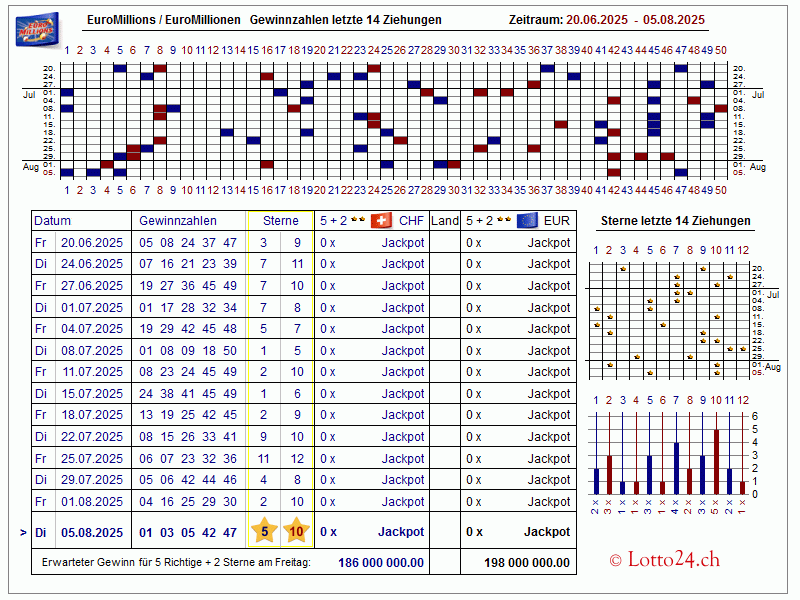Click the Datum column header
The width and height of the screenshot is (800, 600).
(x=52, y=221)
